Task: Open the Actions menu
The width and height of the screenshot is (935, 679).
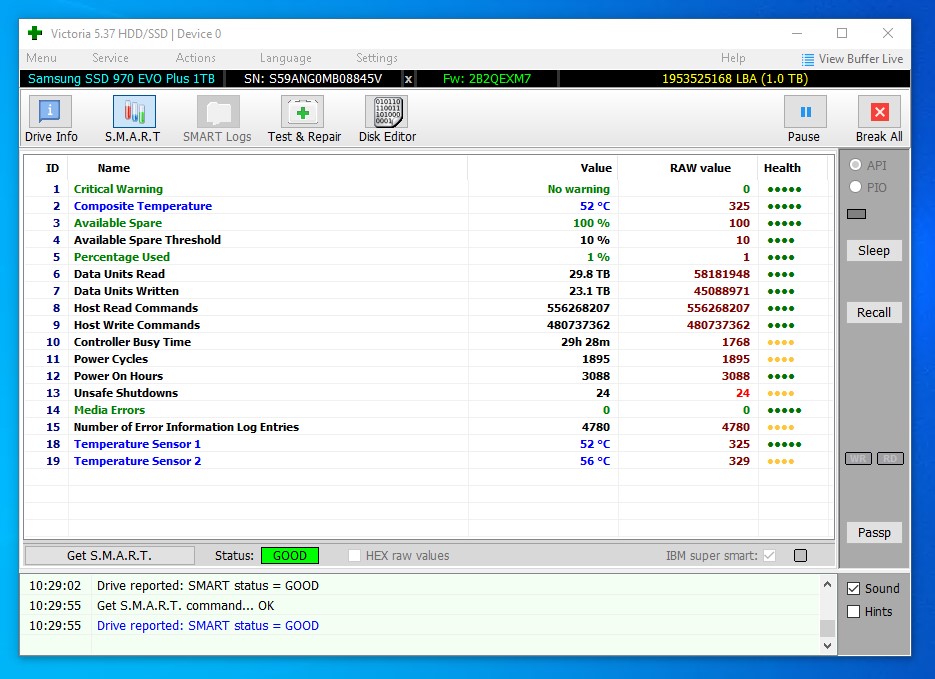Action: [x=196, y=58]
